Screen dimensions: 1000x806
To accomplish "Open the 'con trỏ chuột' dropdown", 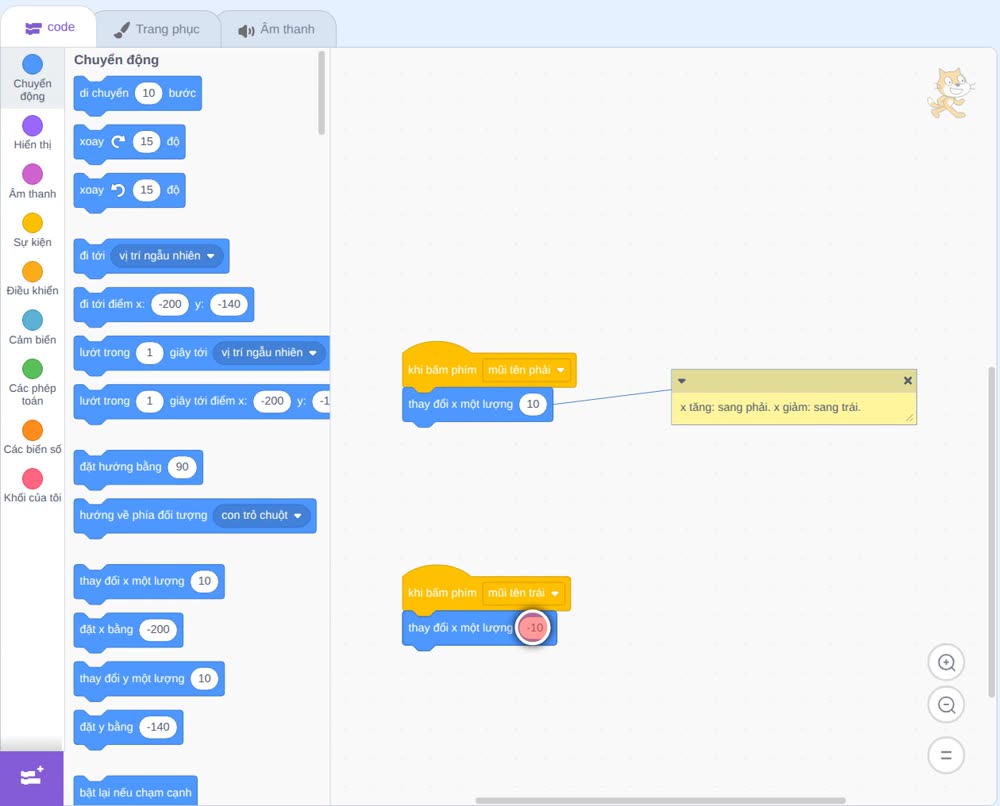I will (261, 515).
